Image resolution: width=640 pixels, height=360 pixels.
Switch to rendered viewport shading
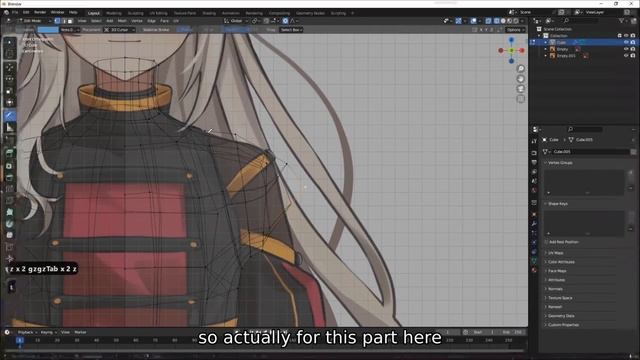(x=516, y=21)
